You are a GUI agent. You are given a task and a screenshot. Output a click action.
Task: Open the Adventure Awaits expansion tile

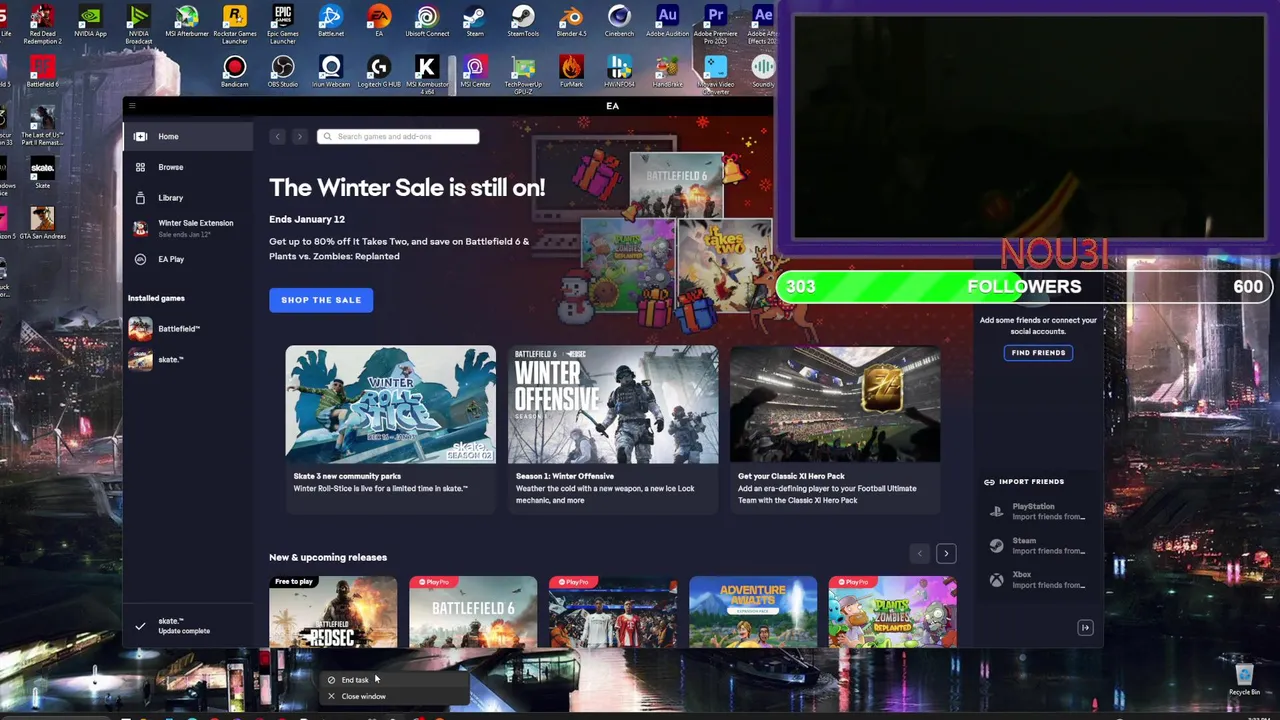[753, 611]
